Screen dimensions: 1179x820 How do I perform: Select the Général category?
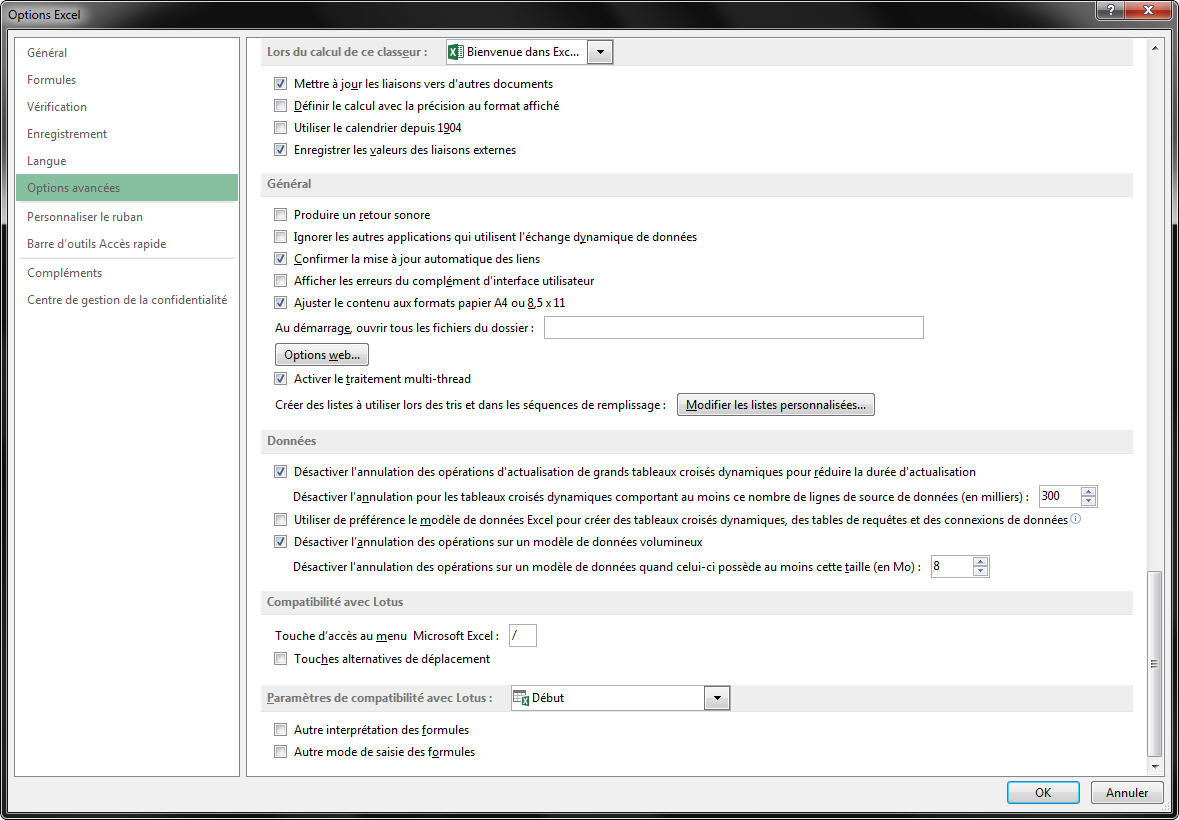point(126,53)
